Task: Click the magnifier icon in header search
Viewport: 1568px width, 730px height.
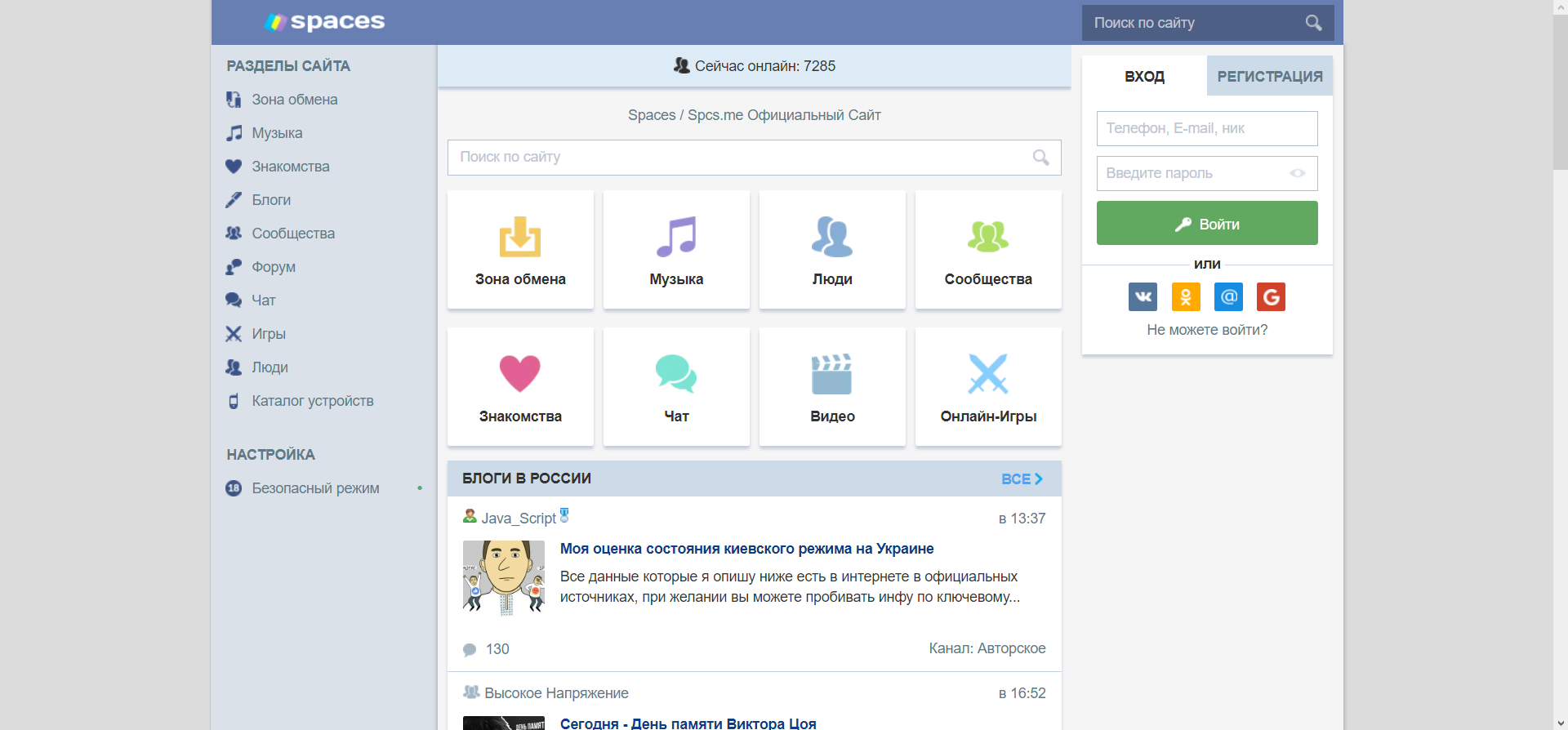Action: pyautogui.click(x=1313, y=23)
